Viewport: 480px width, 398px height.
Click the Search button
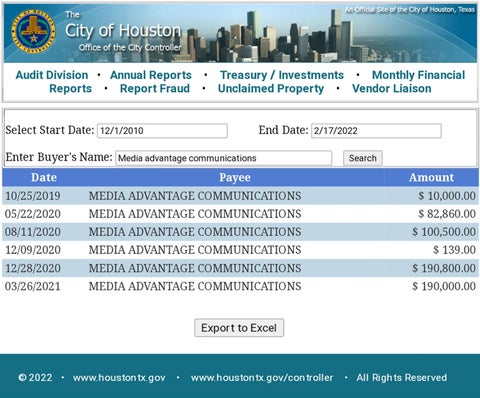pos(363,158)
